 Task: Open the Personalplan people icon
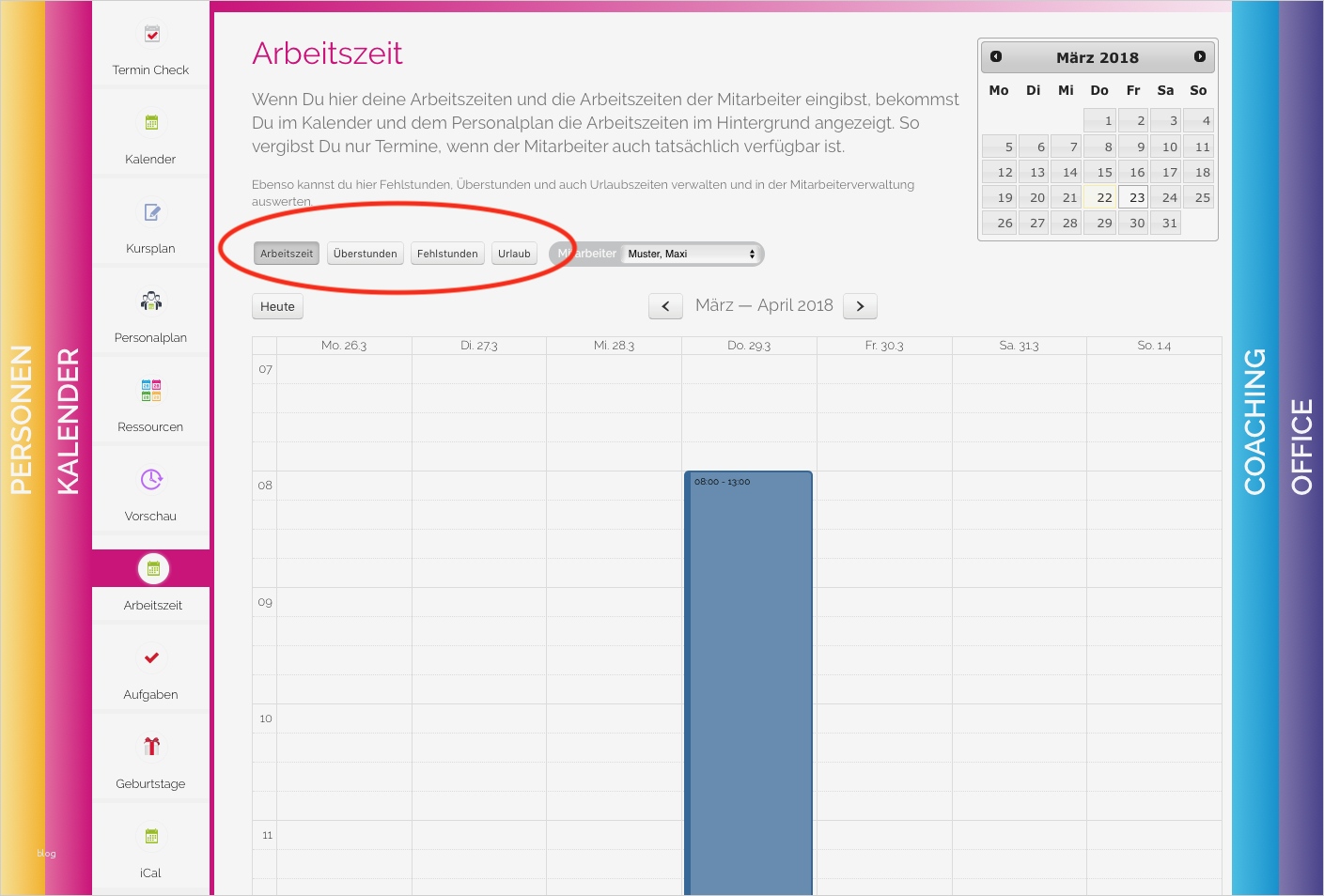point(151,301)
